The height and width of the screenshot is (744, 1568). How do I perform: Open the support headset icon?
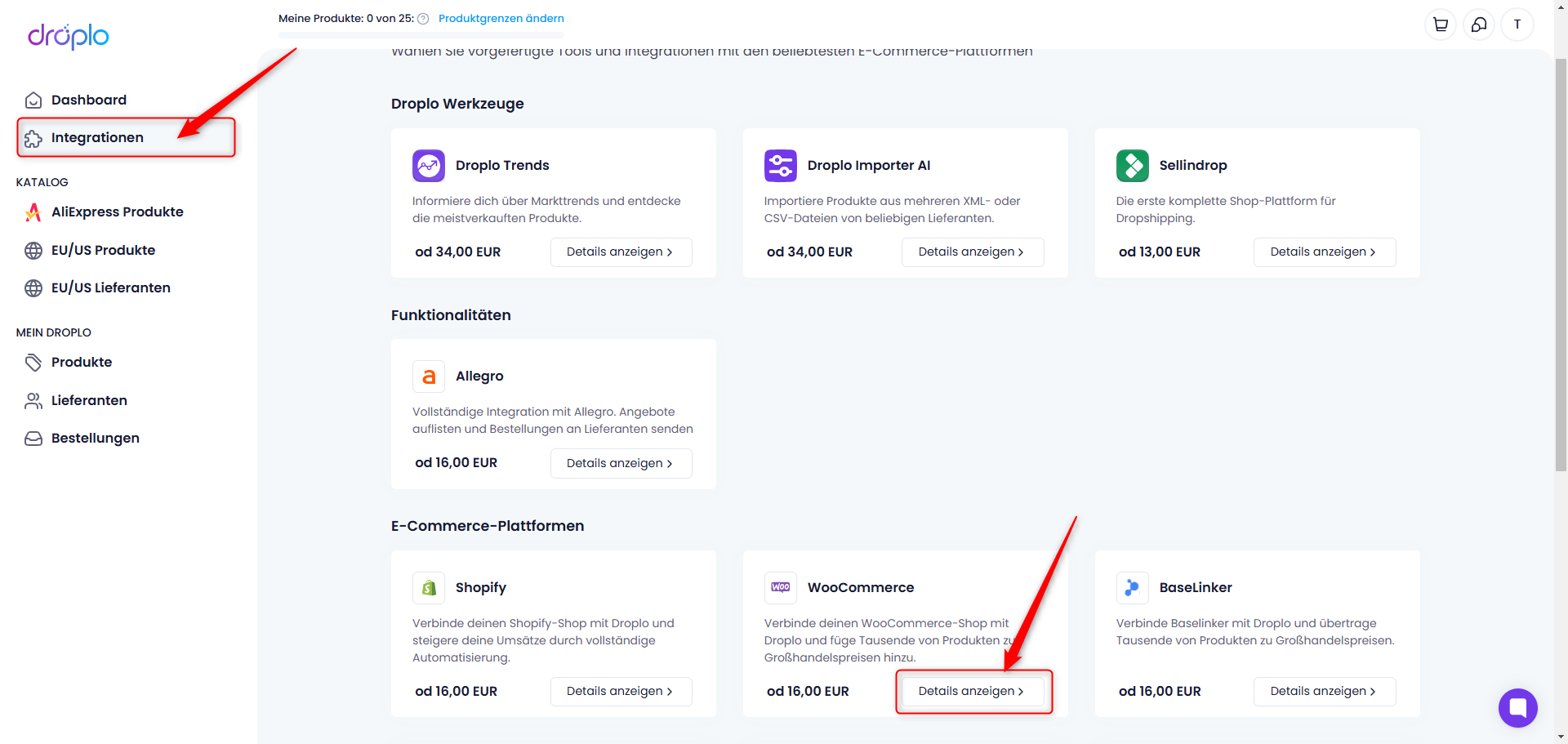[x=1479, y=25]
